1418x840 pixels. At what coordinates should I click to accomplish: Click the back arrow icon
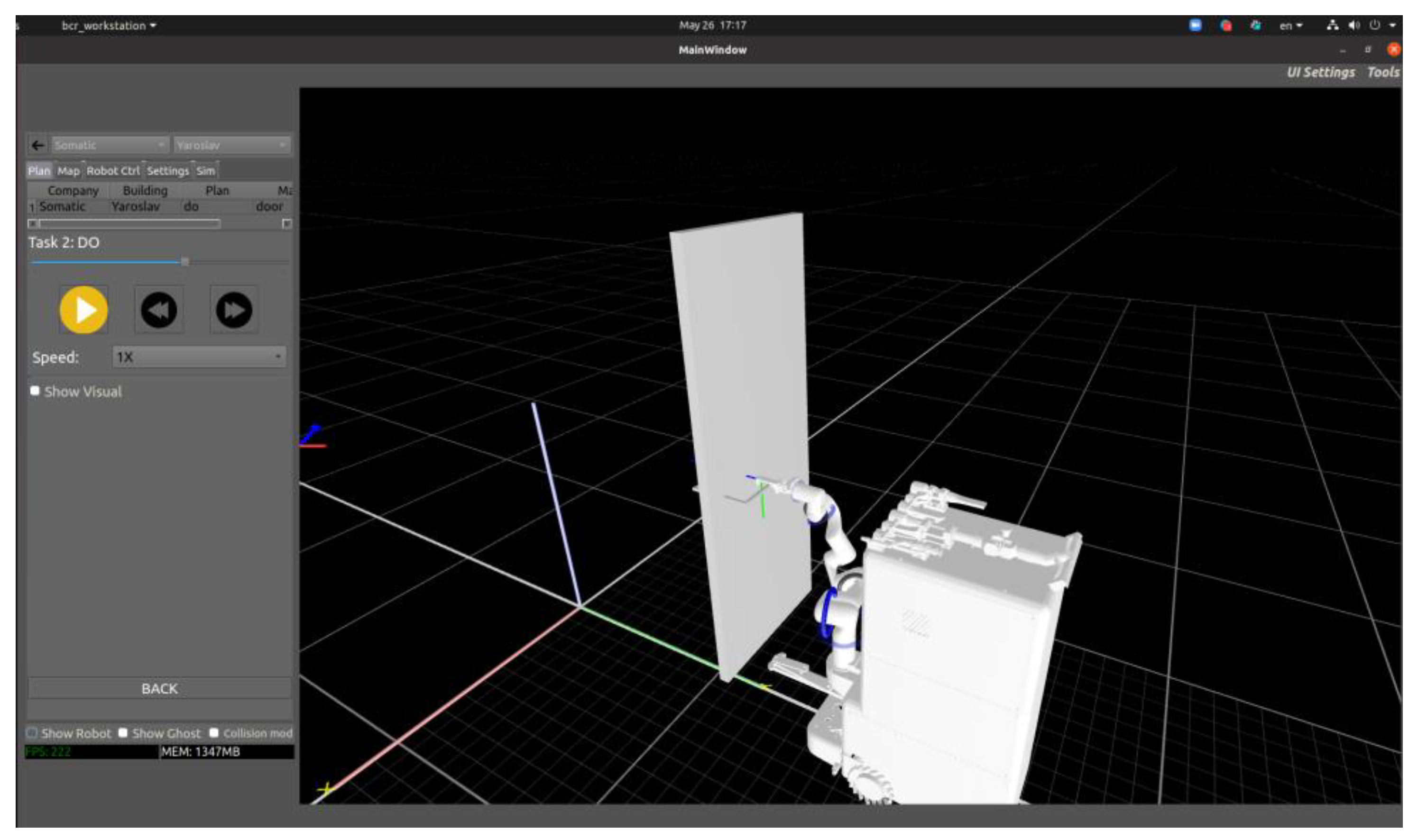(x=38, y=146)
